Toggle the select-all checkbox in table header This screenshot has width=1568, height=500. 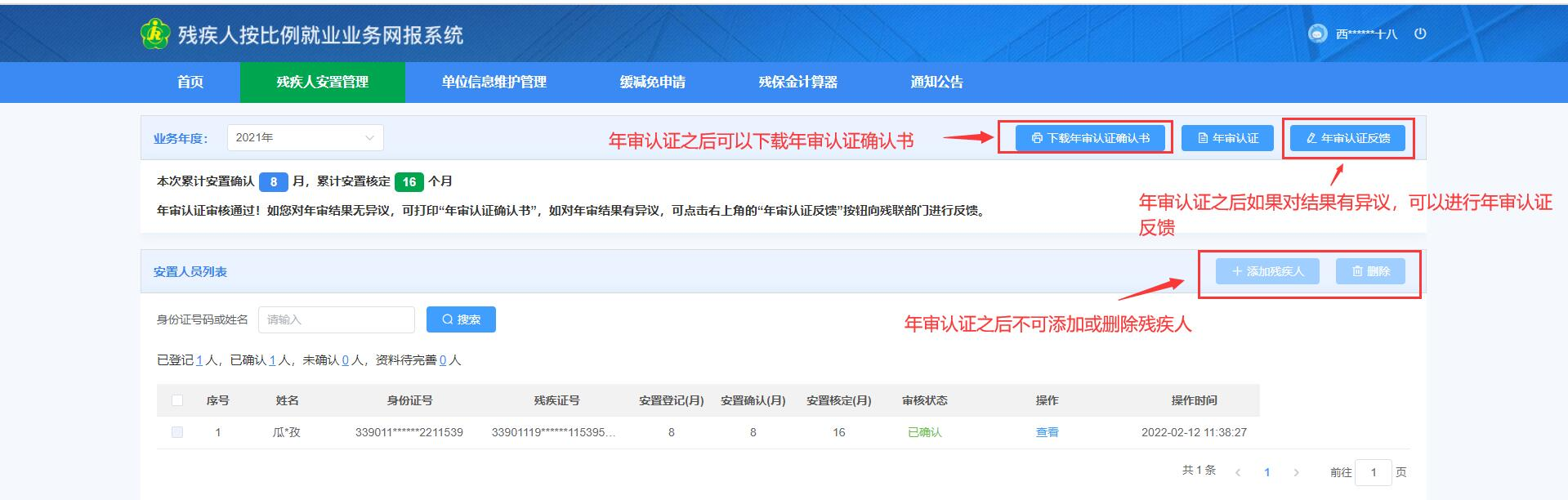click(x=177, y=400)
